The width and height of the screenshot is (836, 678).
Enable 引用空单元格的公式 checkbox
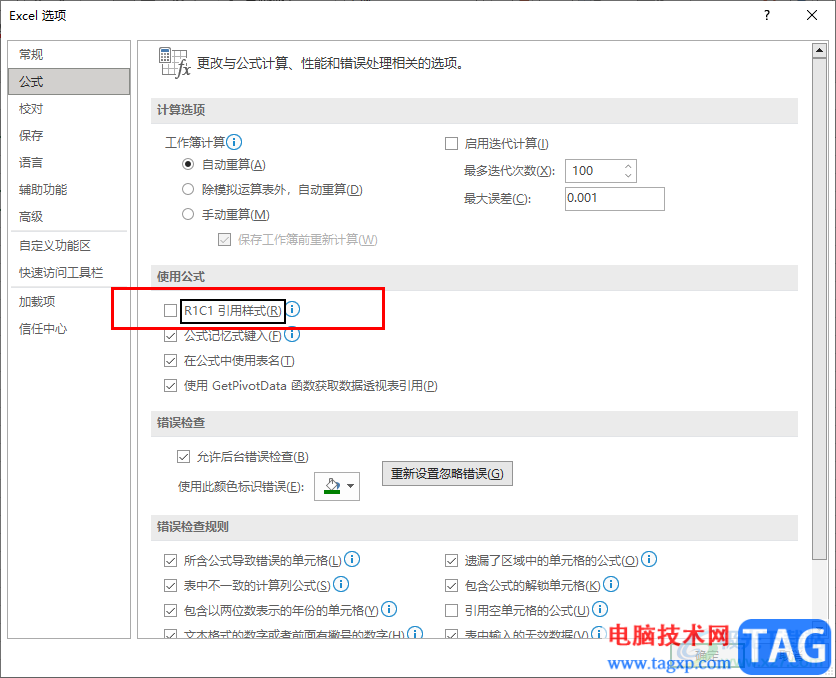[452, 610]
